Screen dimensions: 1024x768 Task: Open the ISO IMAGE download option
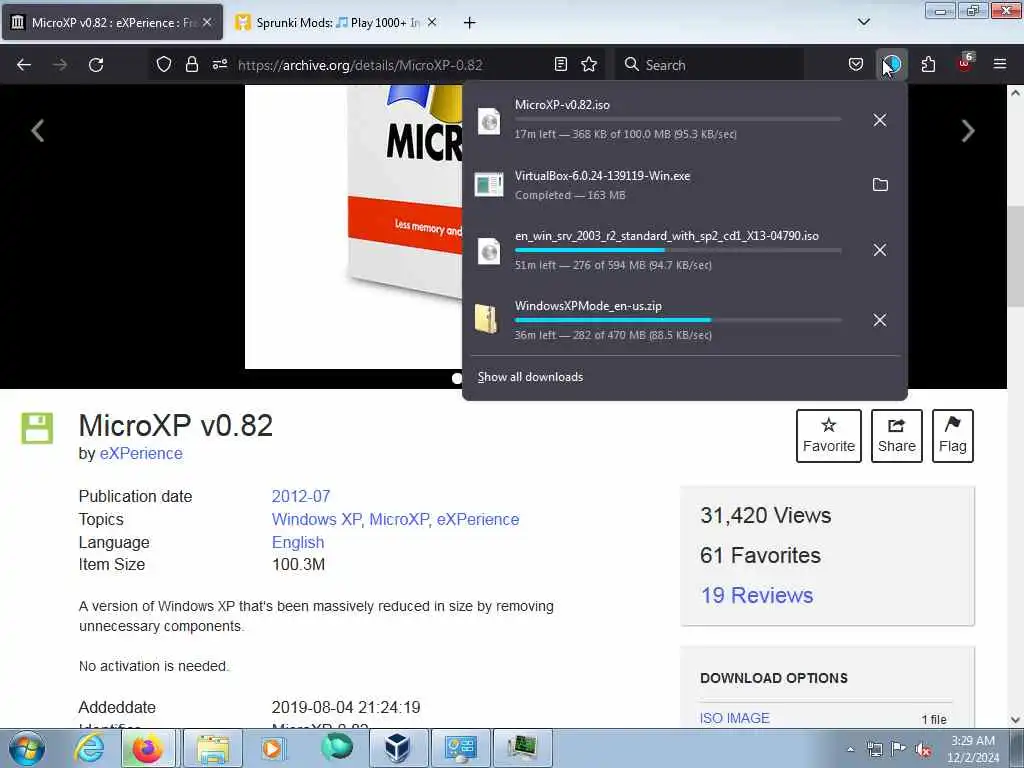pos(735,718)
